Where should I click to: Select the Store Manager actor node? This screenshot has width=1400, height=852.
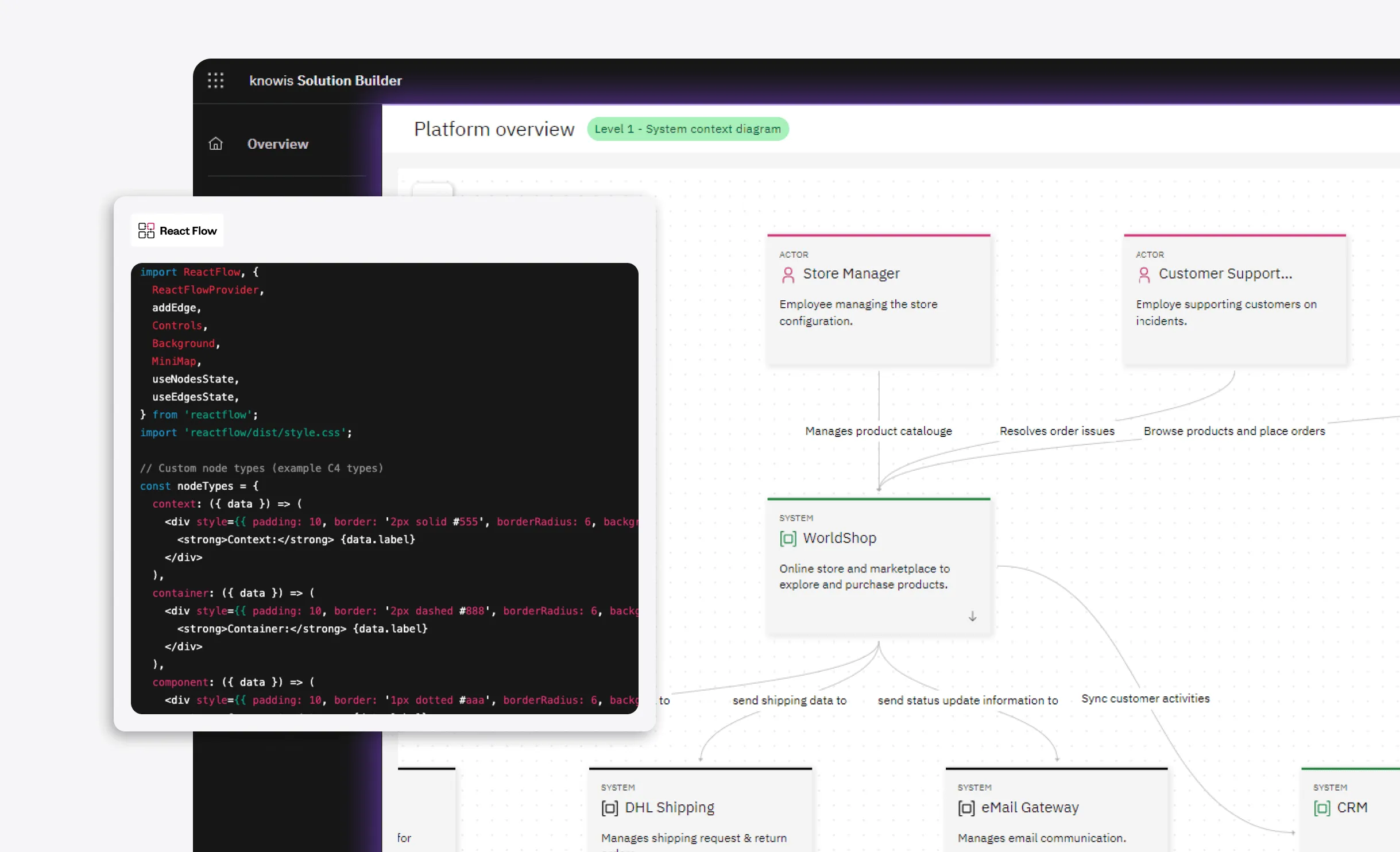point(879,300)
